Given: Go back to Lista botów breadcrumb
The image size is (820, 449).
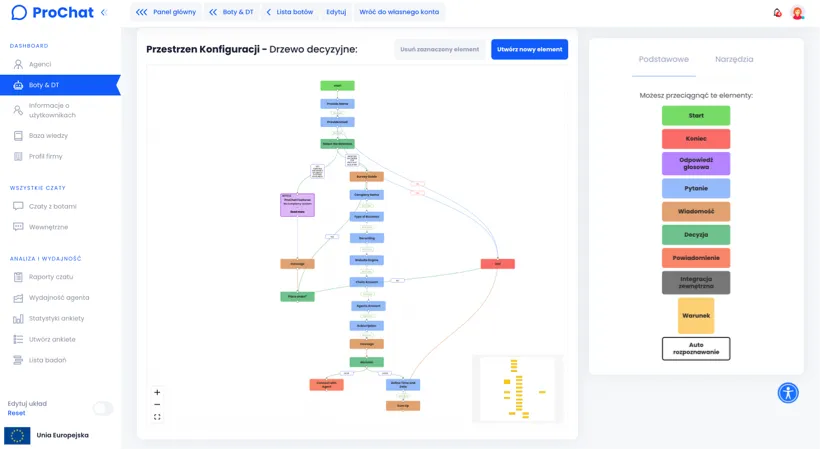Looking at the screenshot, I should (289, 12).
